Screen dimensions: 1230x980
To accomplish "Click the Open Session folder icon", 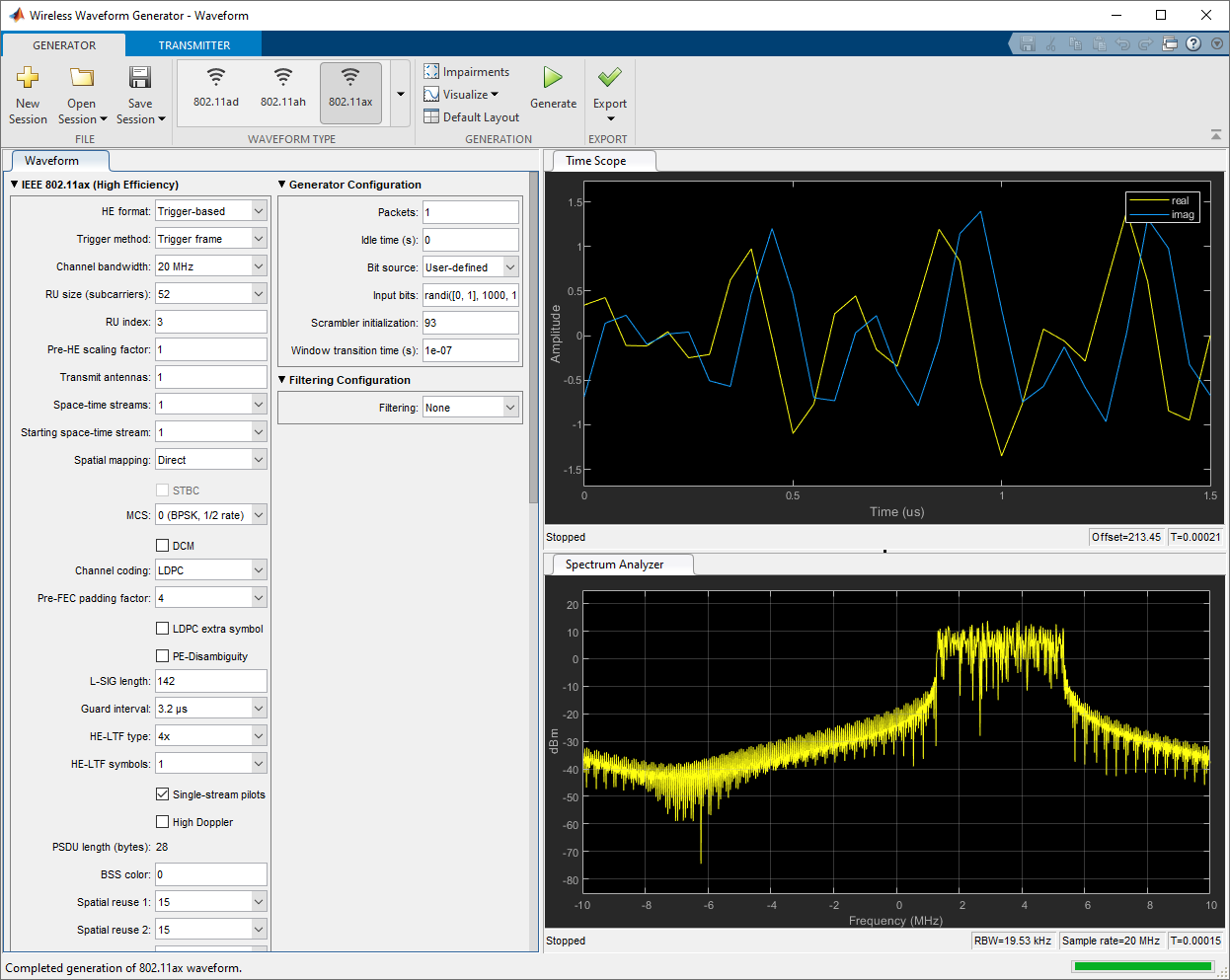I will coord(82,78).
